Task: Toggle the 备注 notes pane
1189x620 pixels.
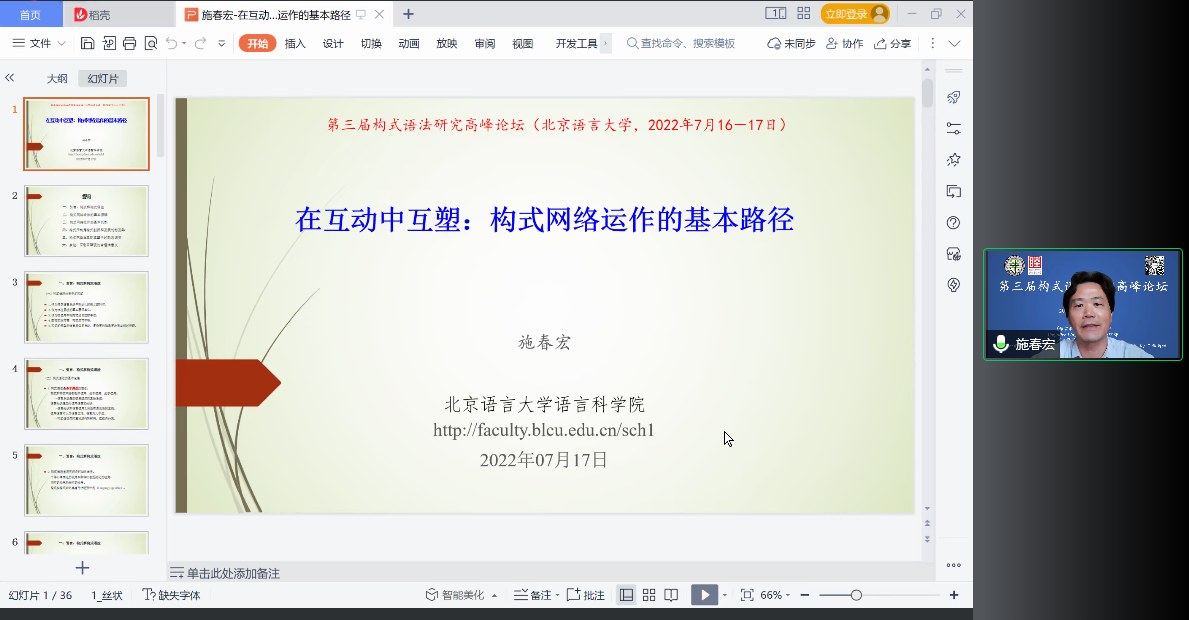Action: click(533, 595)
